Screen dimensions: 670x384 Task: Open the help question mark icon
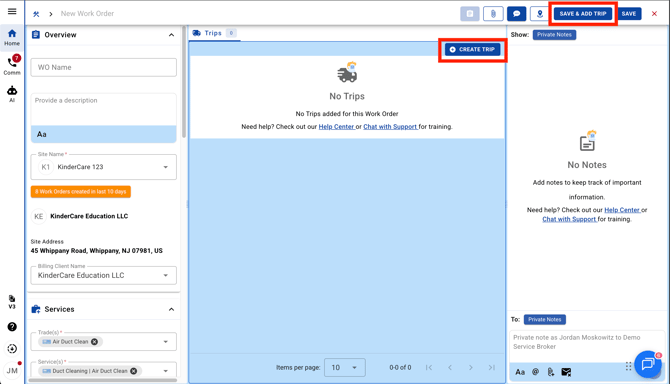(12, 327)
